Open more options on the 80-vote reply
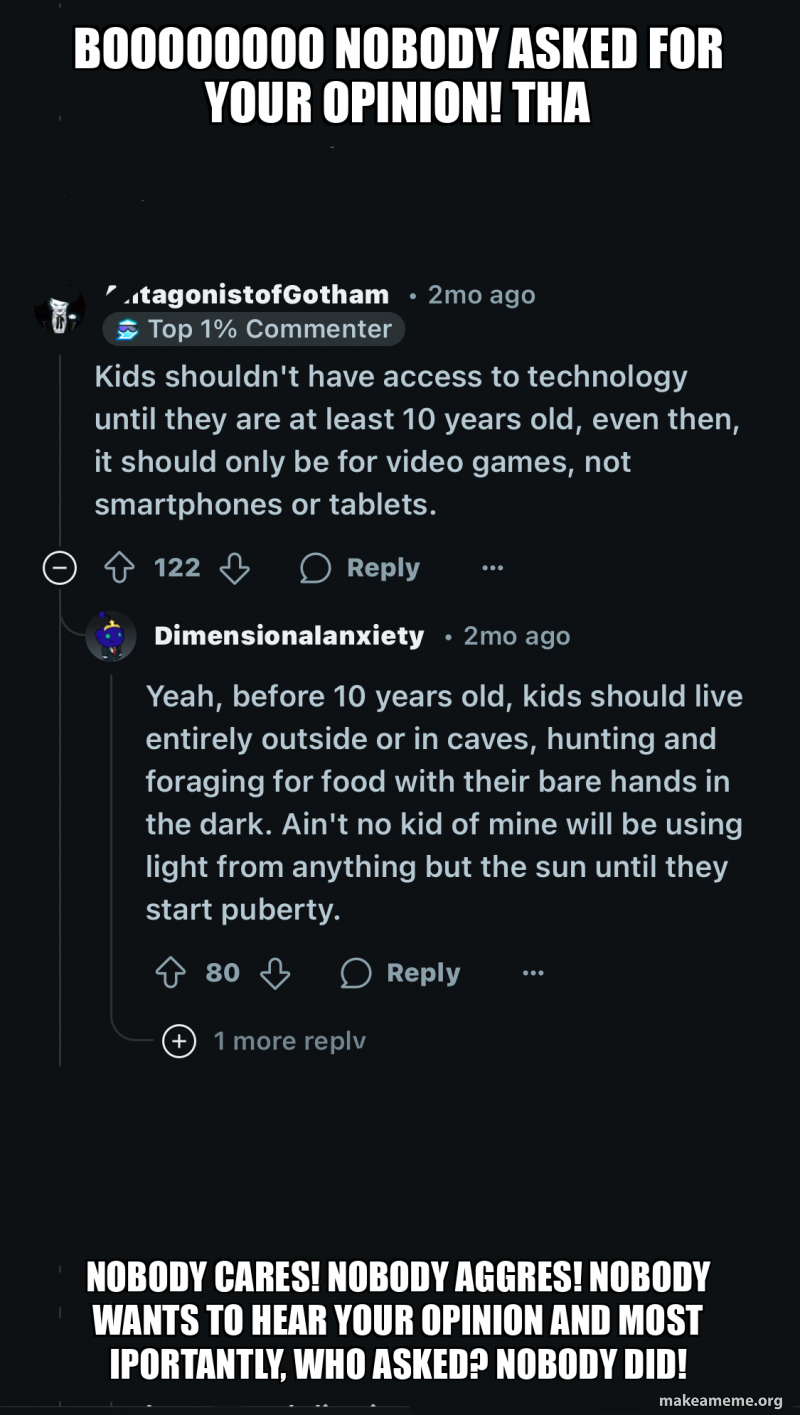This screenshot has height=1415, width=800. (x=533, y=974)
